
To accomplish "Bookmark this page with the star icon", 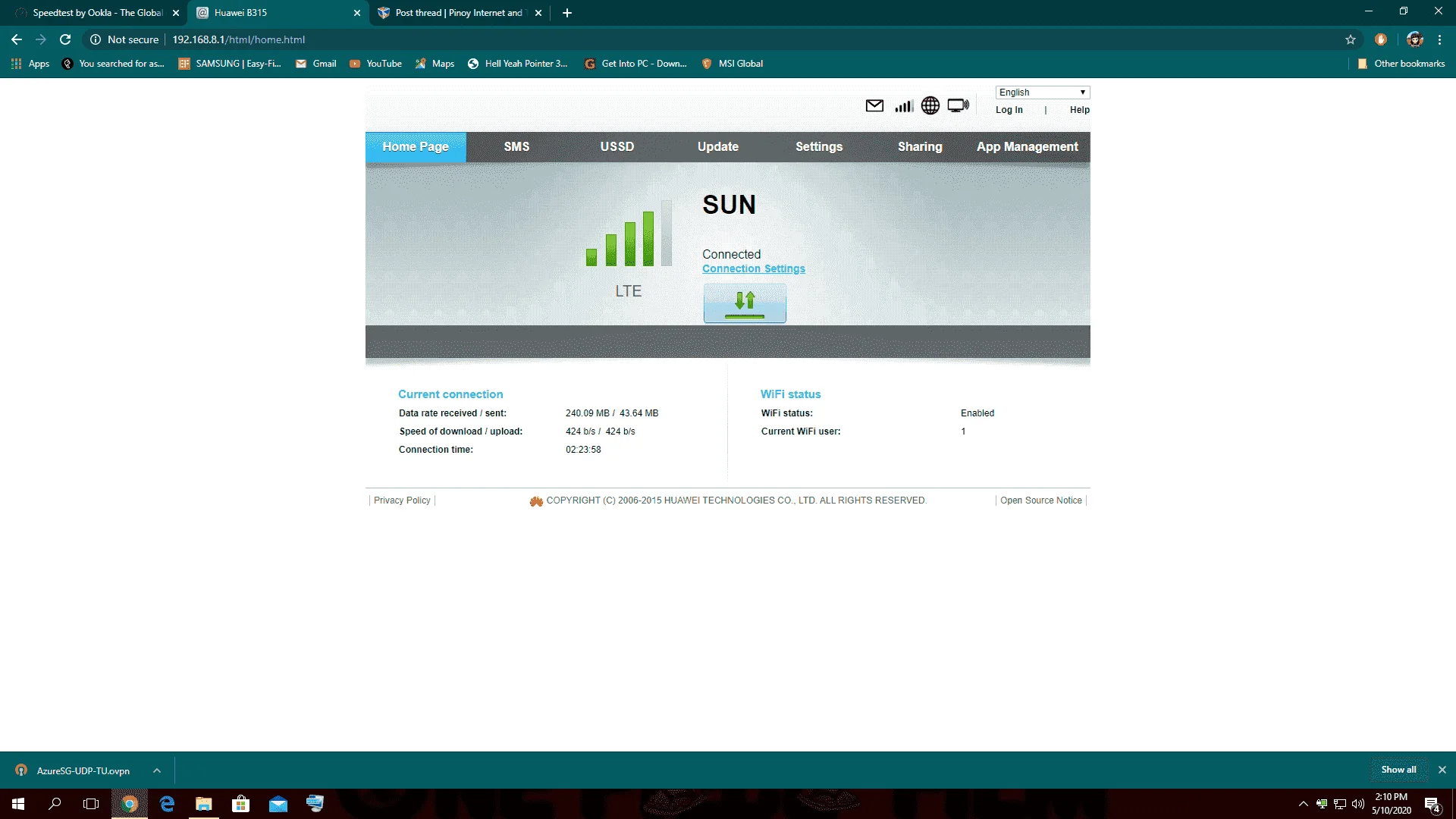I will 1351,39.
